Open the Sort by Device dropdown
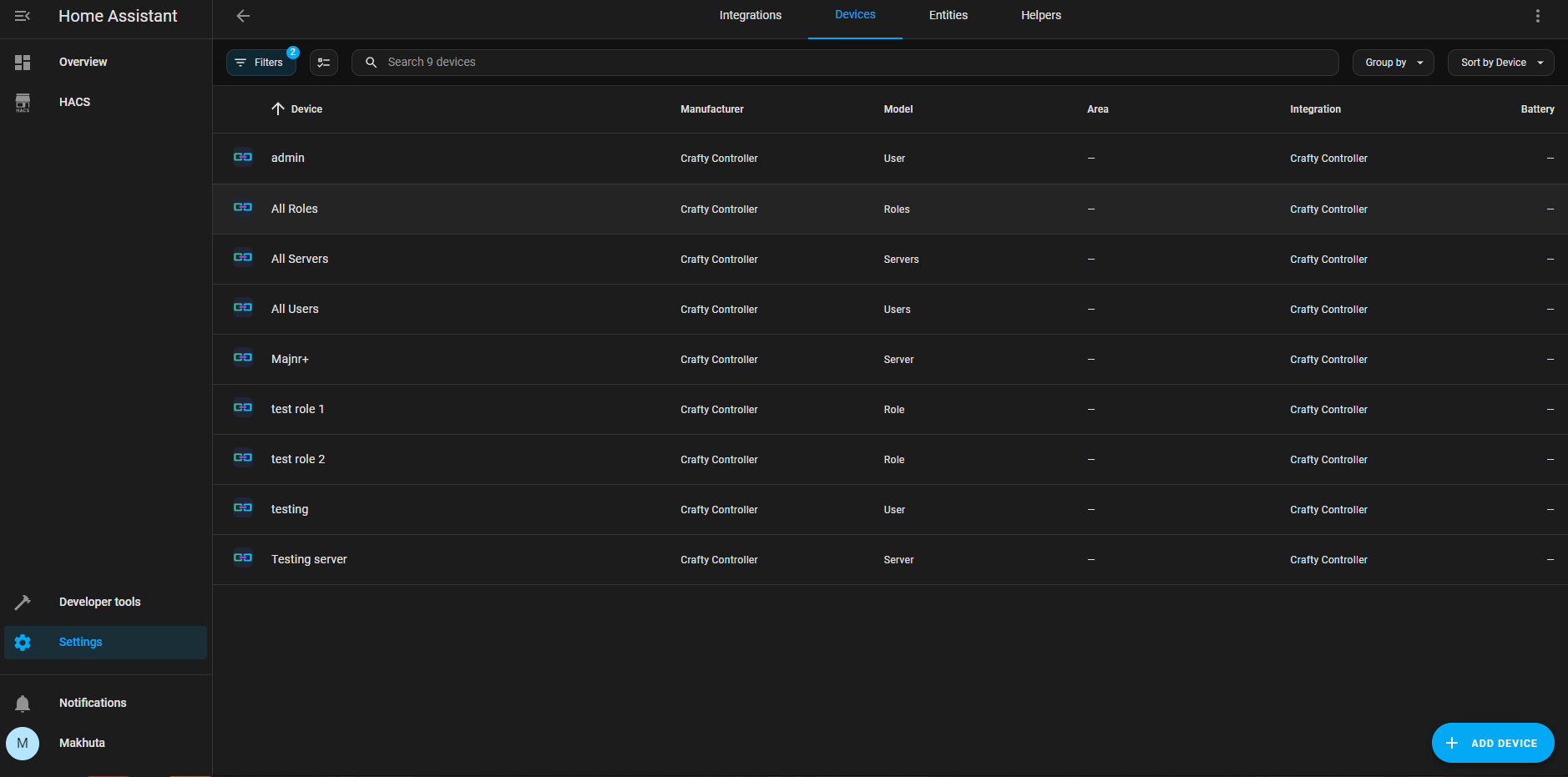The image size is (1568, 777). [1500, 63]
